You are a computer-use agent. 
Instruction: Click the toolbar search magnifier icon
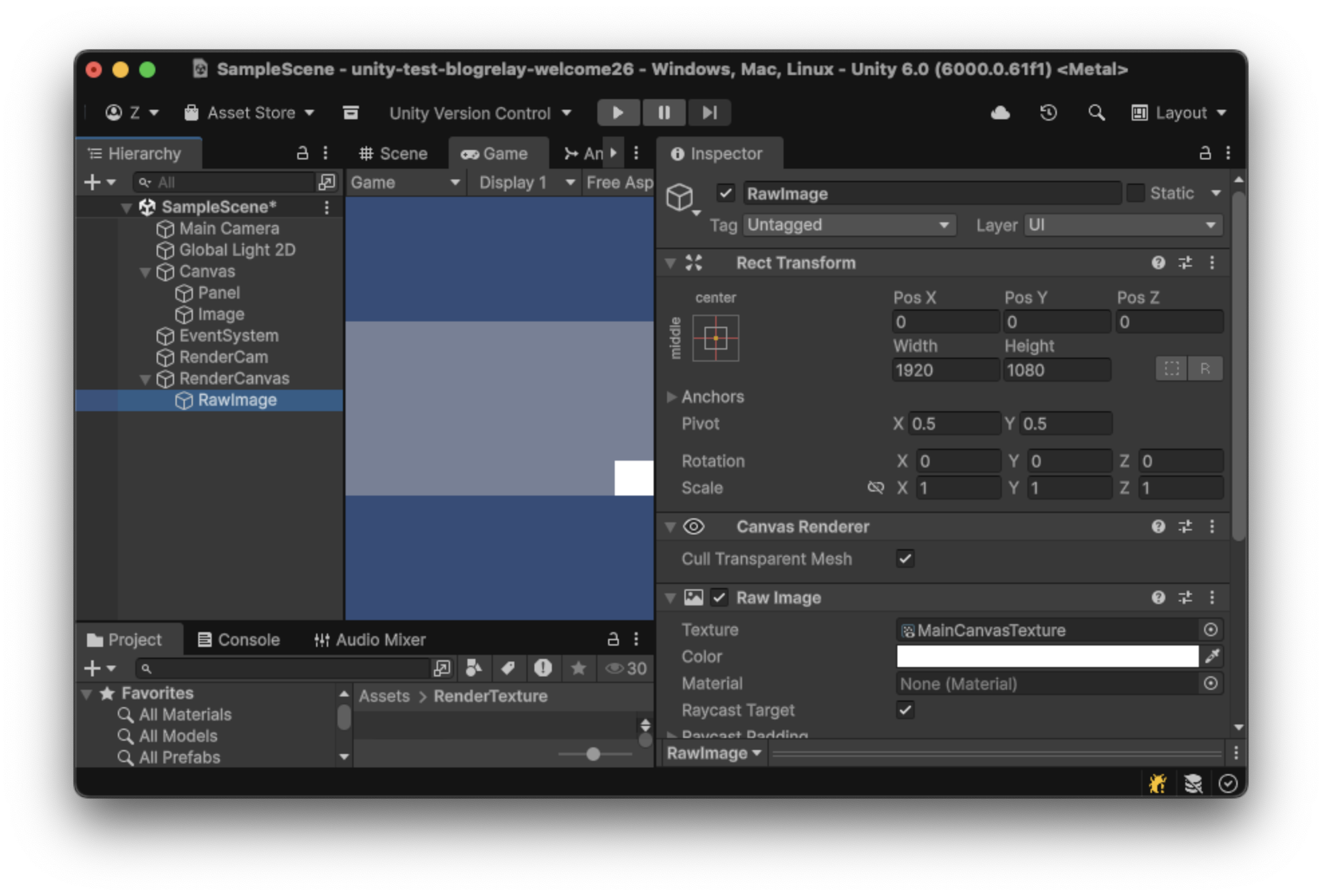pos(1096,113)
